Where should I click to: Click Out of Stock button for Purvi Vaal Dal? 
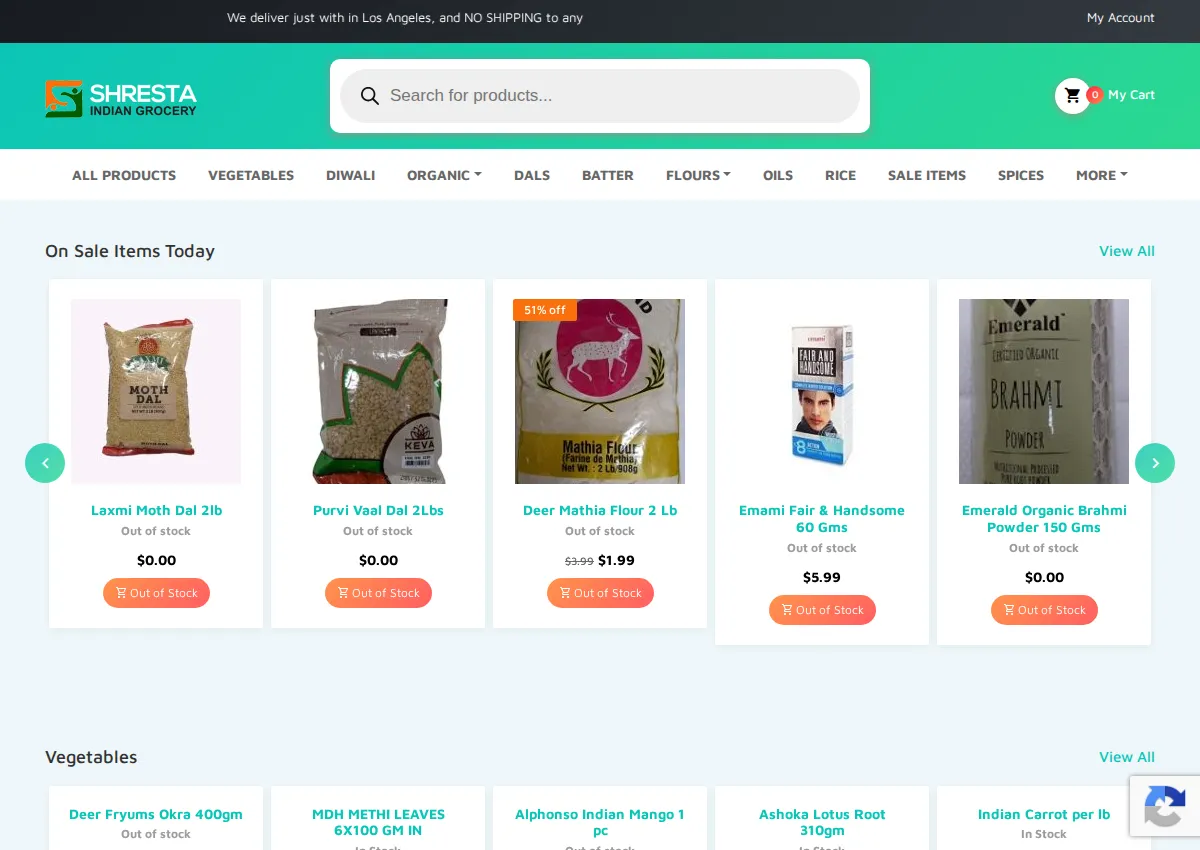click(x=378, y=593)
